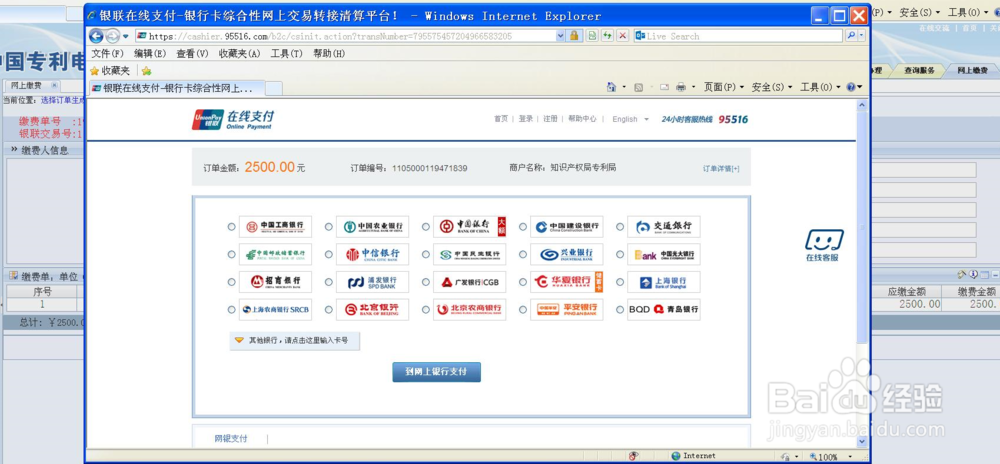
Task: Select the 中信银行 radio button
Action: pos(328,254)
